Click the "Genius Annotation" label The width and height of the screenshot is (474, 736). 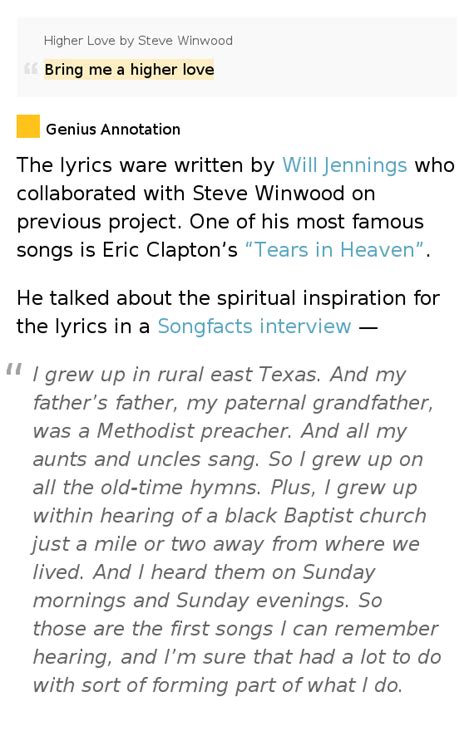pyautogui.click(x=113, y=129)
